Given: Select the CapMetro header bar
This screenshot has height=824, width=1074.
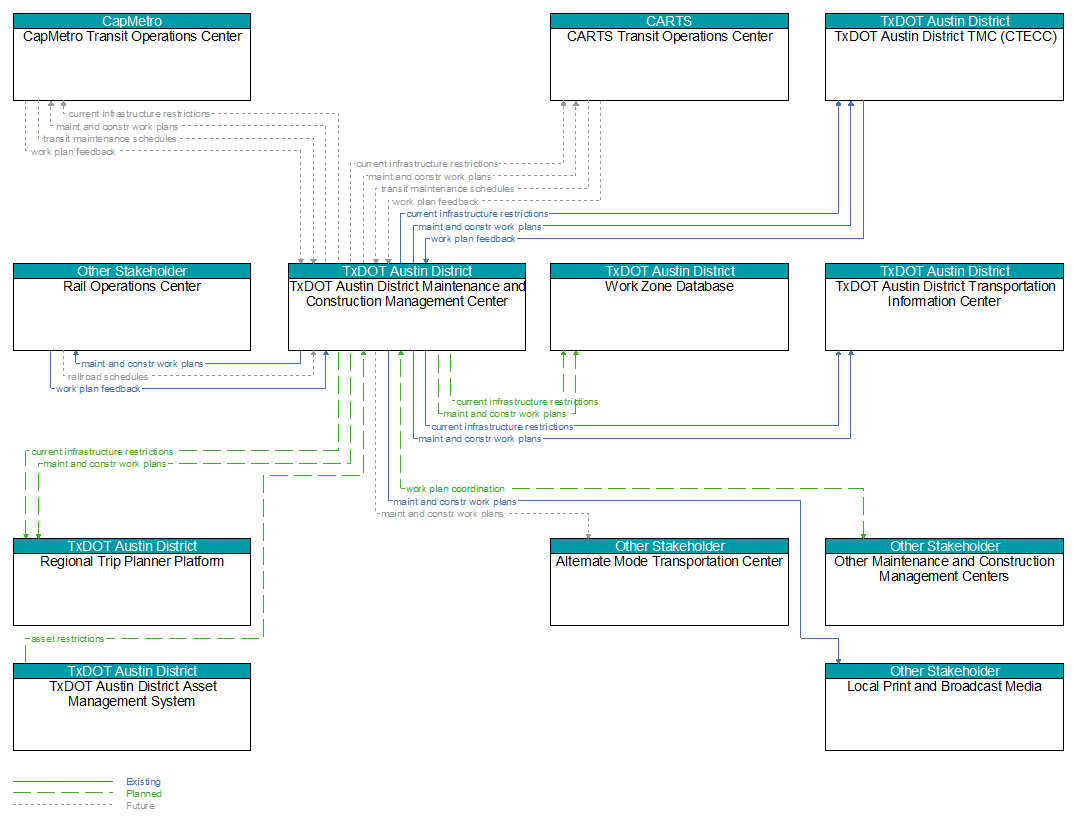Looking at the screenshot, I should (132, 21).
